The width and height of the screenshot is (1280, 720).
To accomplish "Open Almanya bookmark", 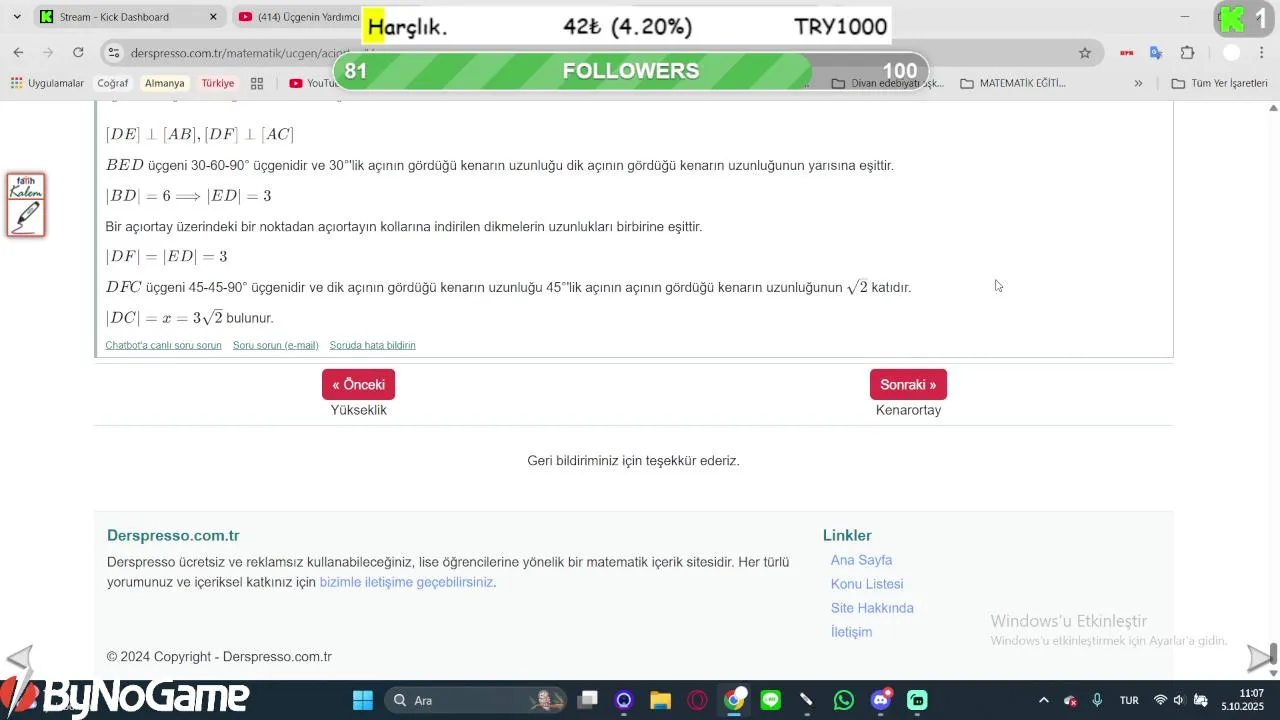I will click(165, 83).
